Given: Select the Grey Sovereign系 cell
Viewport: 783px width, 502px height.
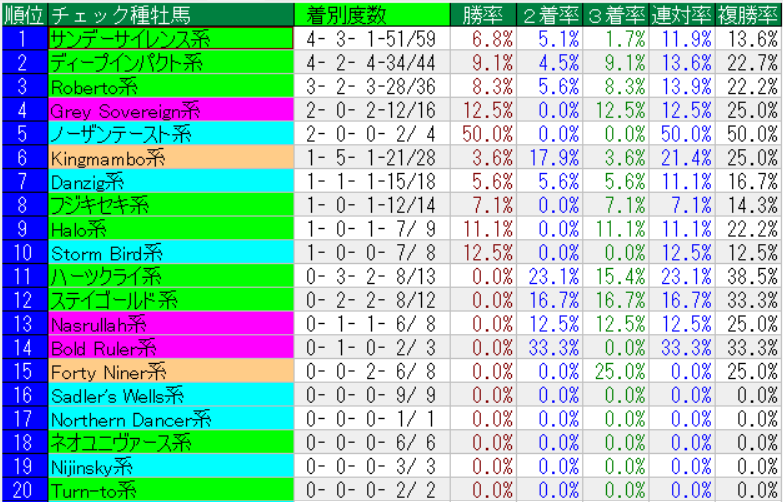Looking at the screenshot, I should pos(171,110).
